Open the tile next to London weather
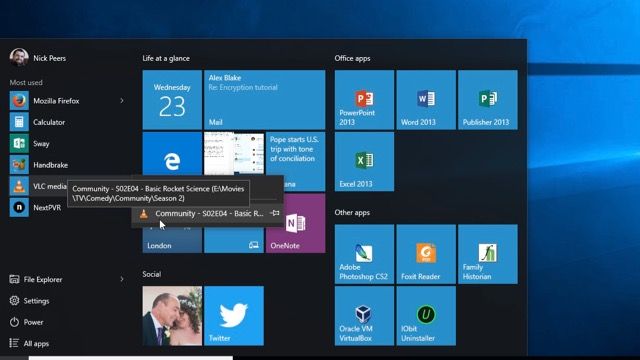This screenshot has height=360, width=640. point(234,240)
